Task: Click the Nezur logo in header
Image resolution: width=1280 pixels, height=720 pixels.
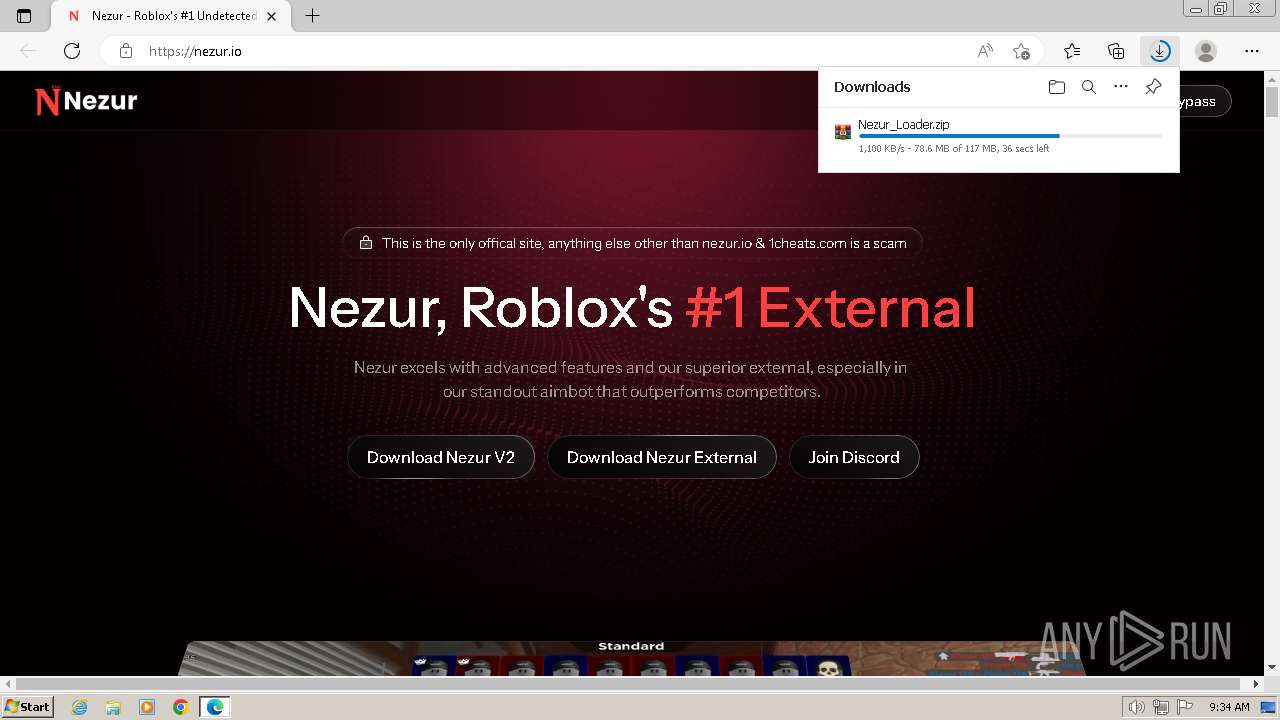Action: click(x=86, y=101)
